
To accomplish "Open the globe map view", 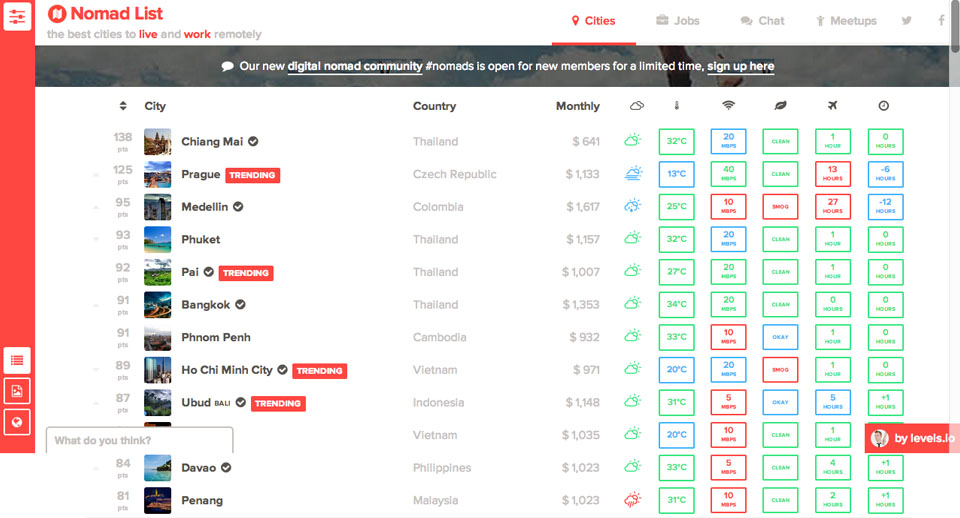I will 17,422.
